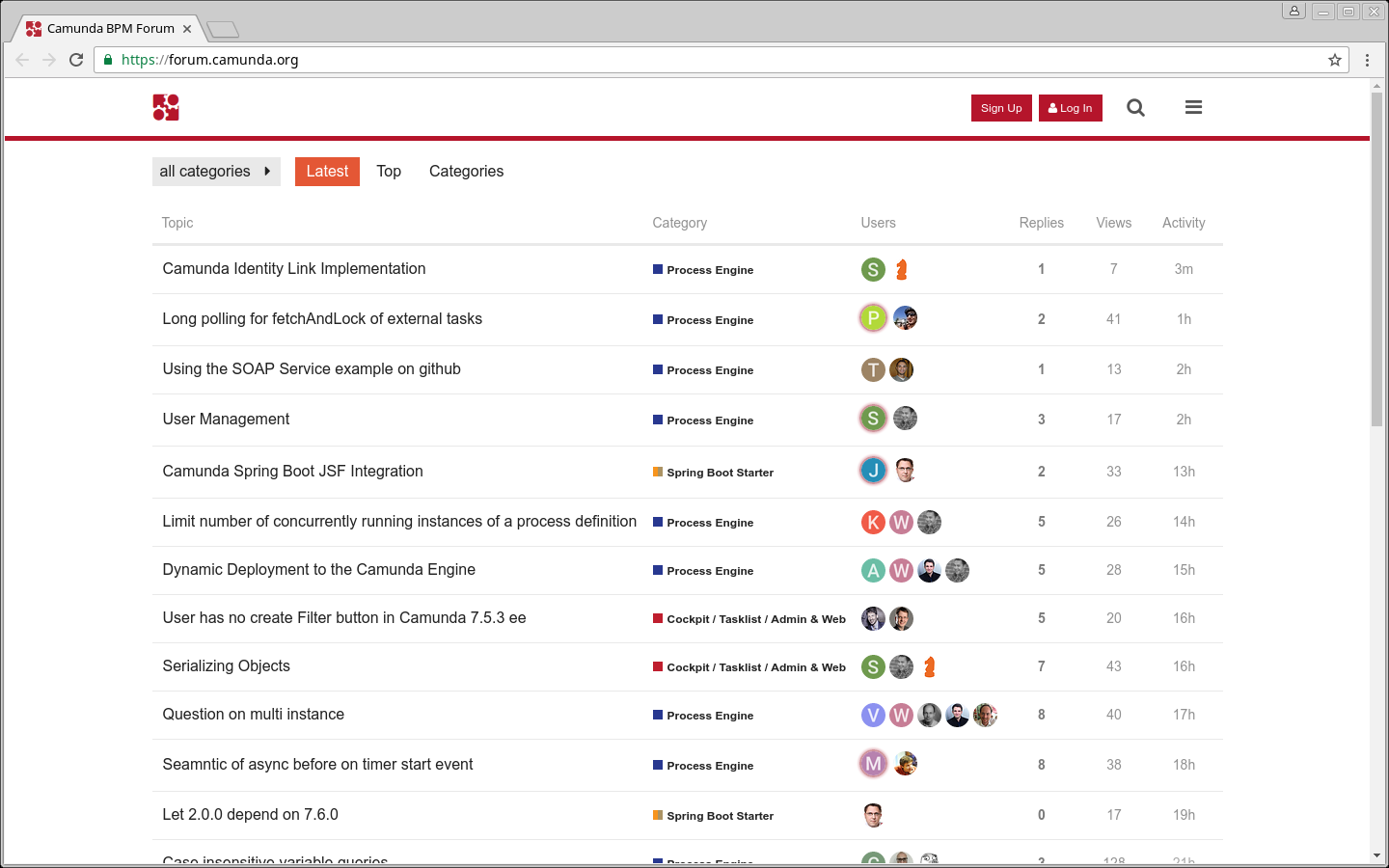Click the Sign Up button
The width and height of the screenshot is (1389, 868).
pos(1001,108)
